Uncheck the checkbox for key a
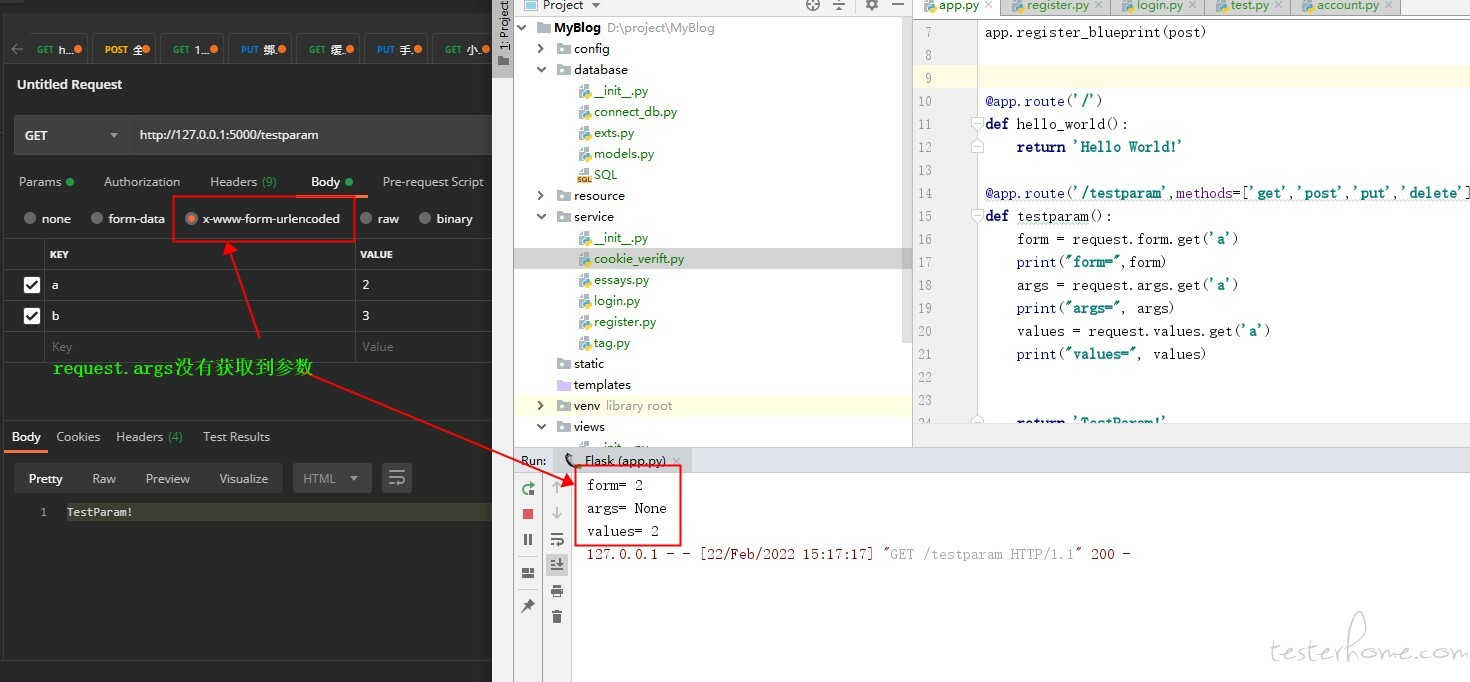 (32, 285)
